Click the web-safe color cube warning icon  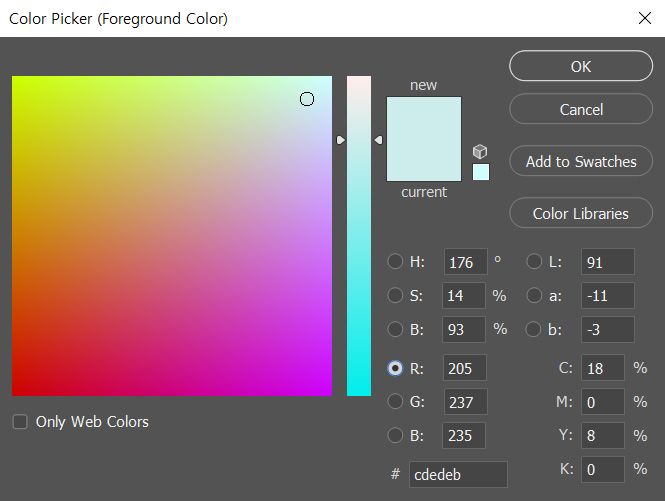tap(480, 152)
